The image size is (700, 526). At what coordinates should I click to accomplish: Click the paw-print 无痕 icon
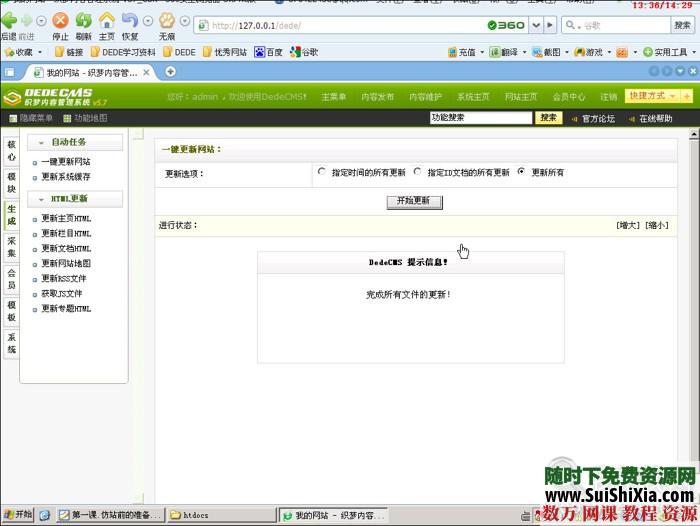tap(167, 21)
